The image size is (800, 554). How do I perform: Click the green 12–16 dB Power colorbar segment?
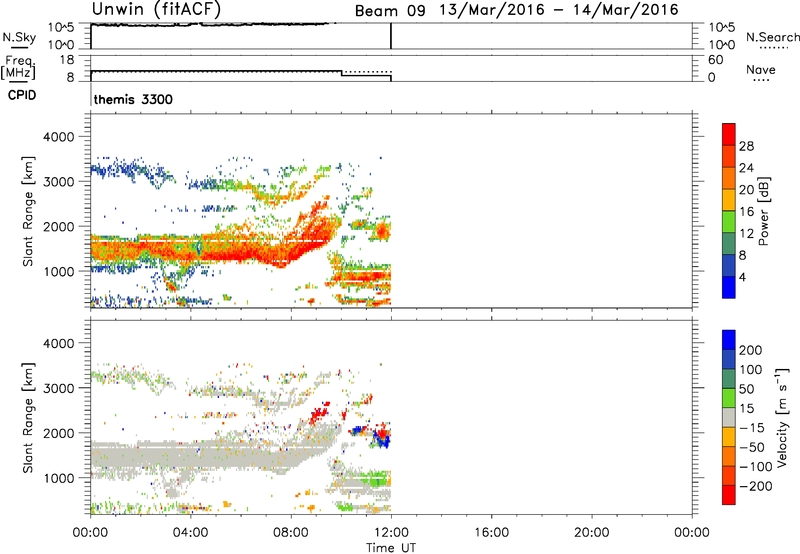(x=729, y=221)
